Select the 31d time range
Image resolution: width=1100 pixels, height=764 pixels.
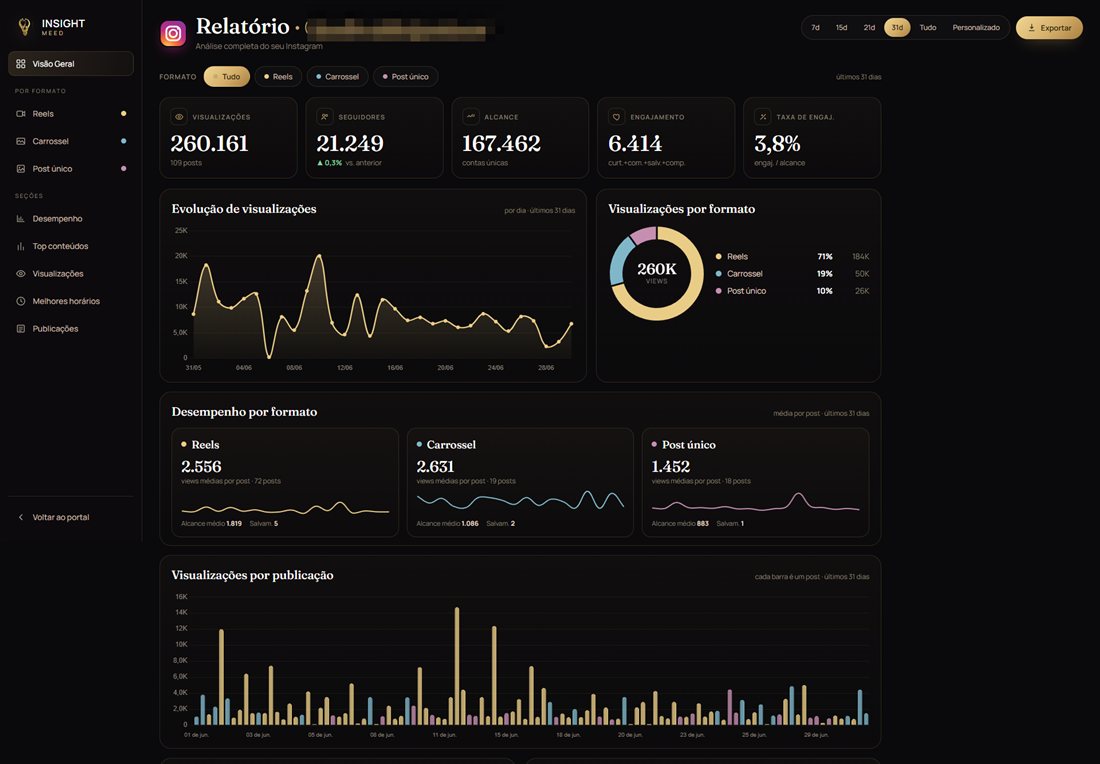coord(897,27)
